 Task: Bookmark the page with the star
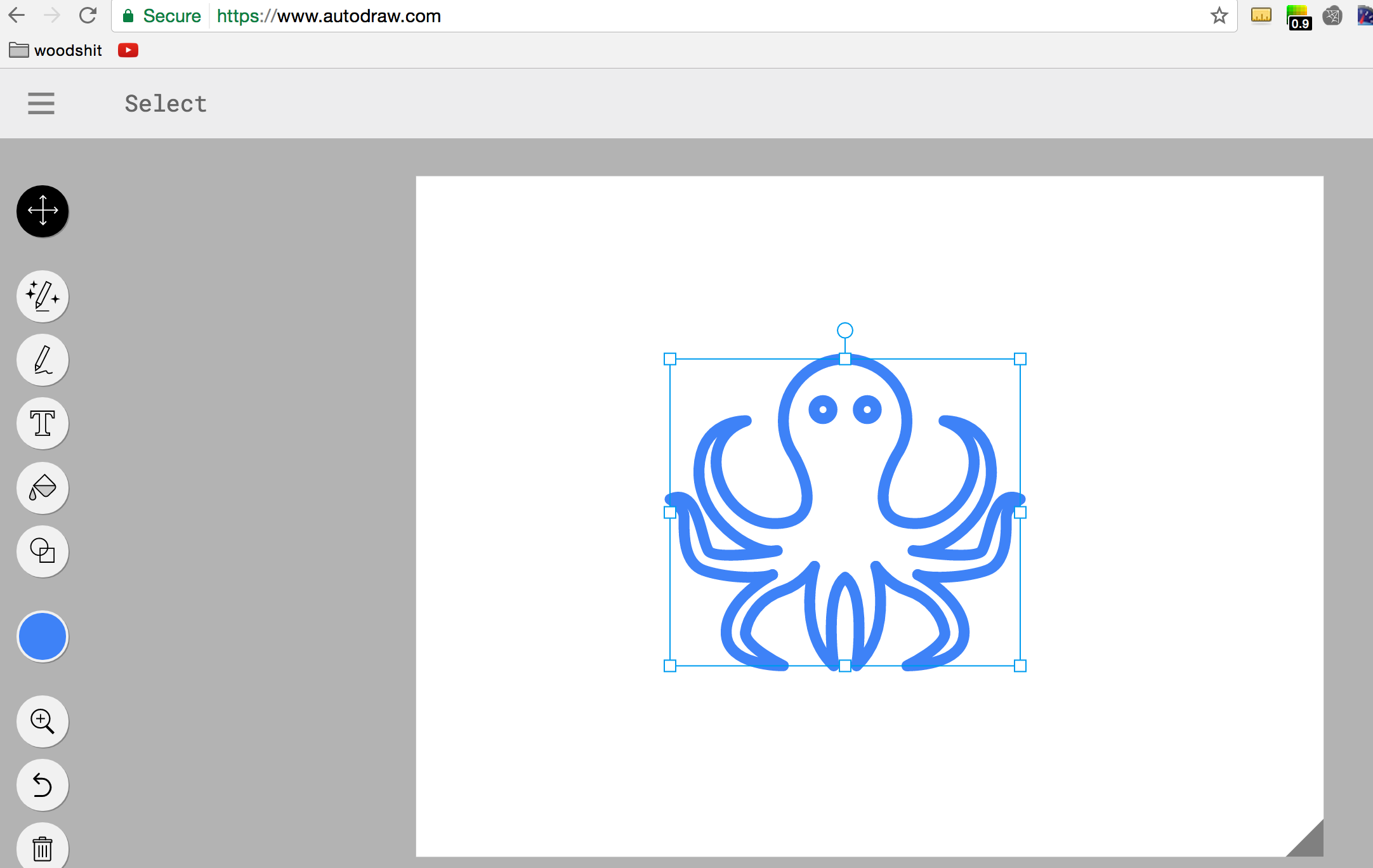tap(1219, 15)
